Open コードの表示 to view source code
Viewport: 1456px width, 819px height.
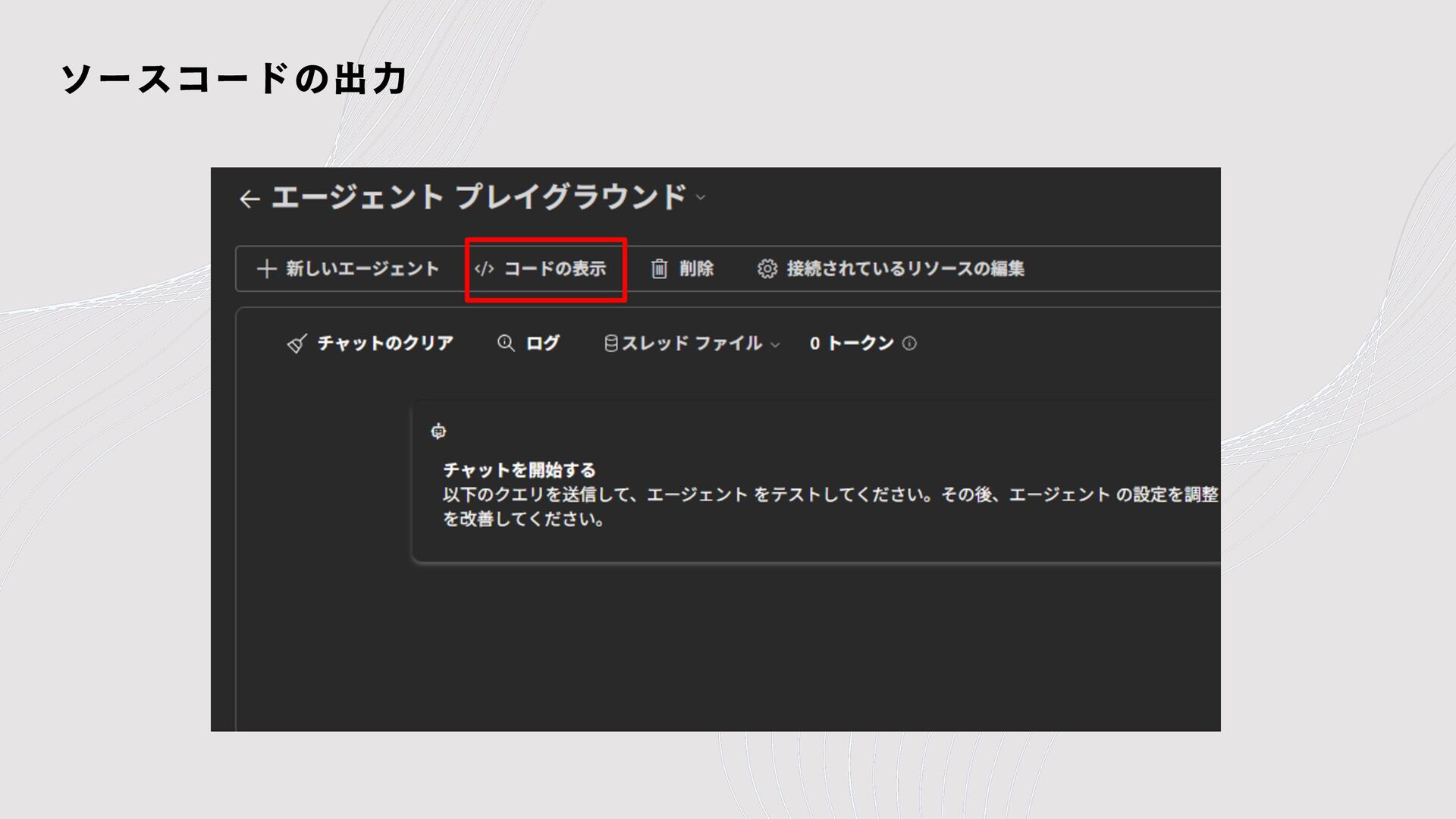point(554,269)
